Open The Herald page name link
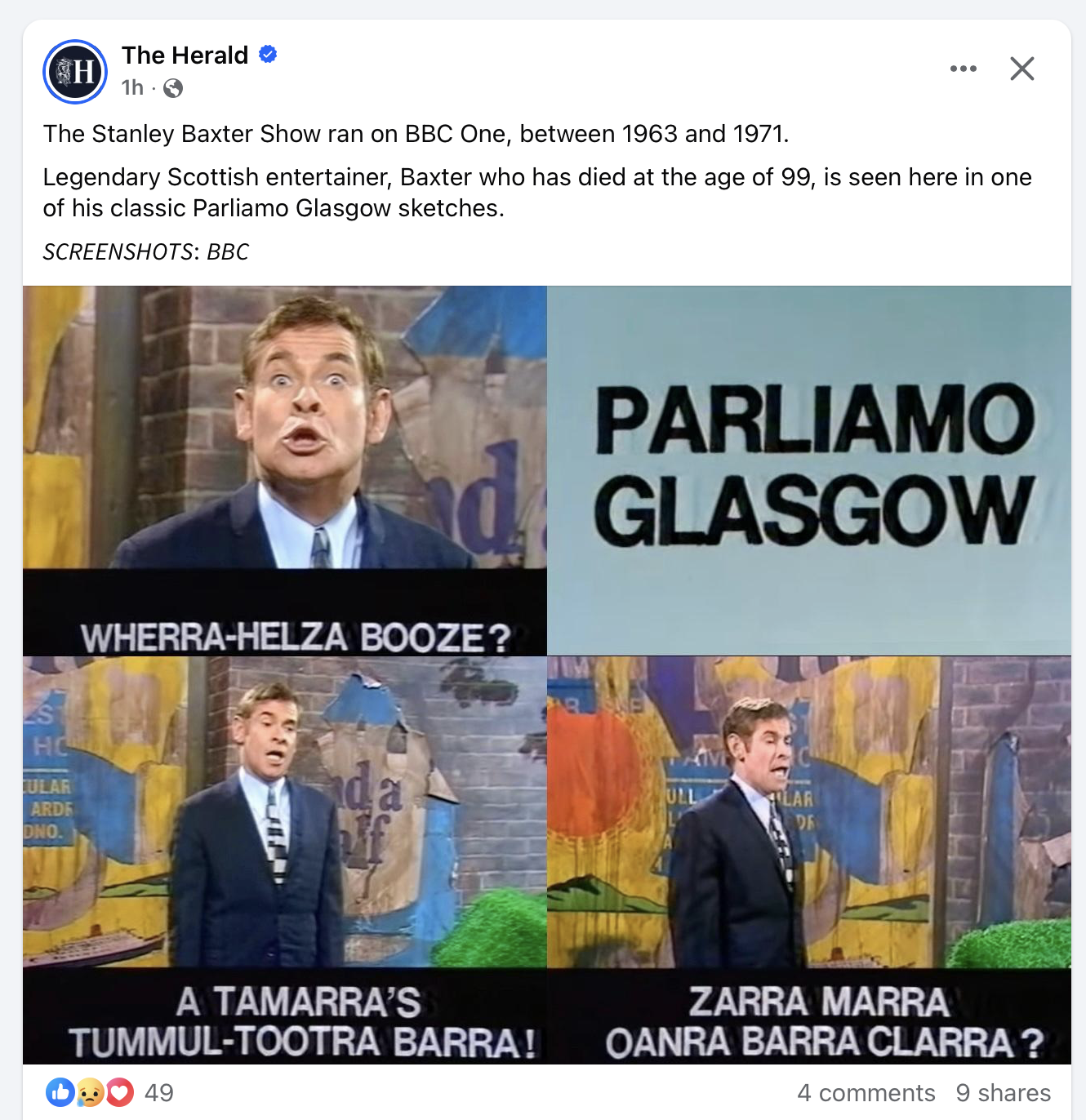The image size is (1086, 1120). coord(185,55)
